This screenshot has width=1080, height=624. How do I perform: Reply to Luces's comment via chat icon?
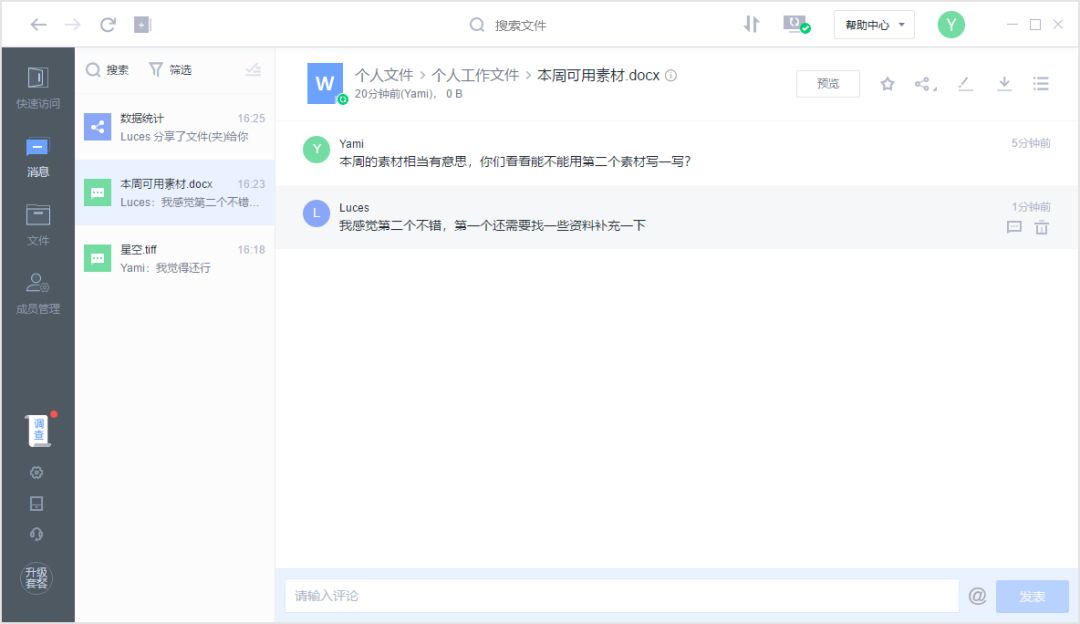tap(1014, 228)
